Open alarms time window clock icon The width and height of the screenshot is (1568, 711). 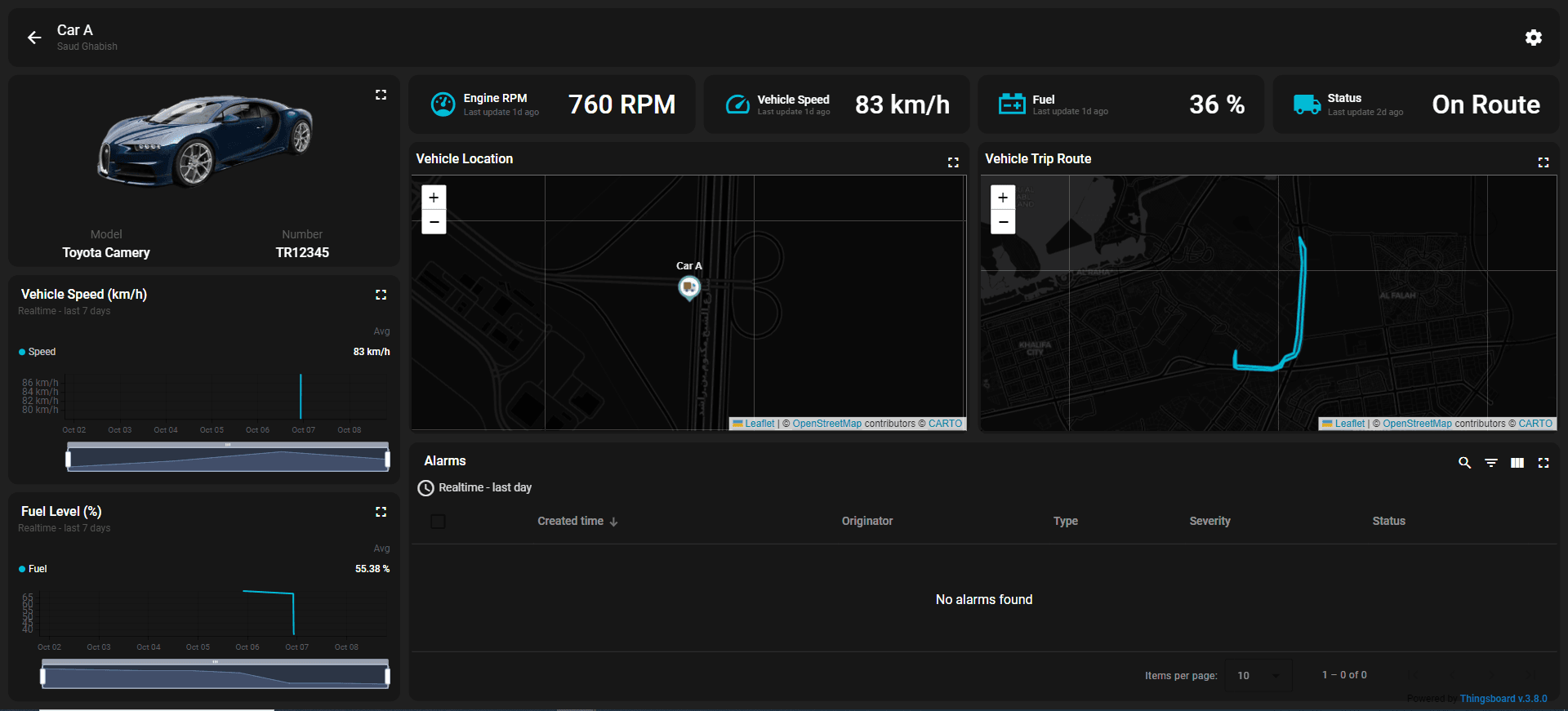click(425, 488)
